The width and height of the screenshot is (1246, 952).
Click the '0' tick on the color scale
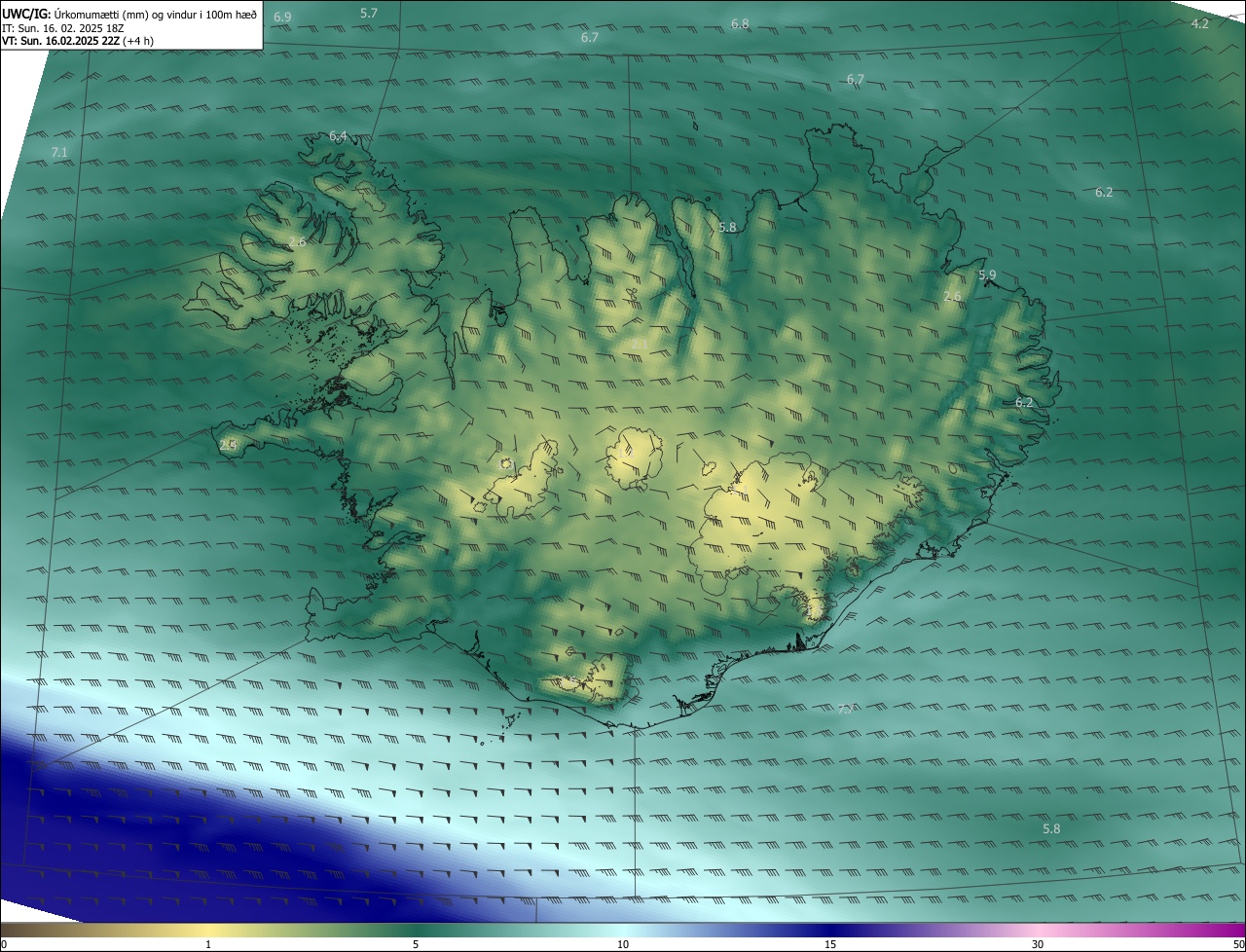(x=4, y=944)
